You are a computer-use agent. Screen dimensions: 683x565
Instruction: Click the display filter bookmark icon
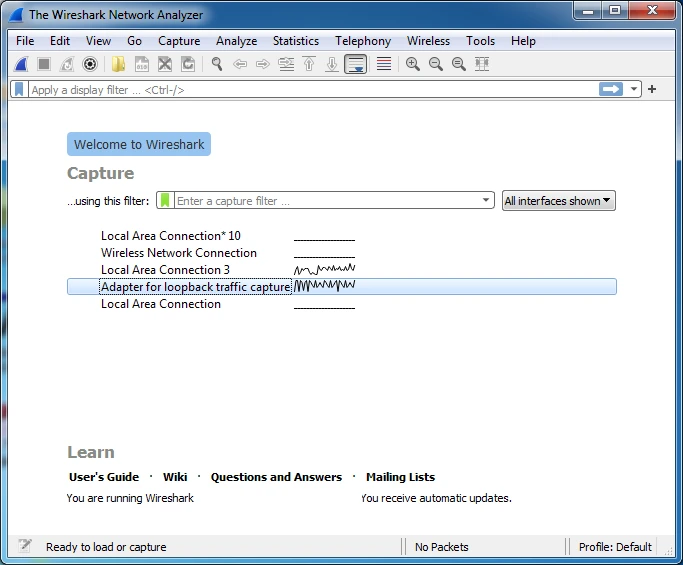pos(19,89)
